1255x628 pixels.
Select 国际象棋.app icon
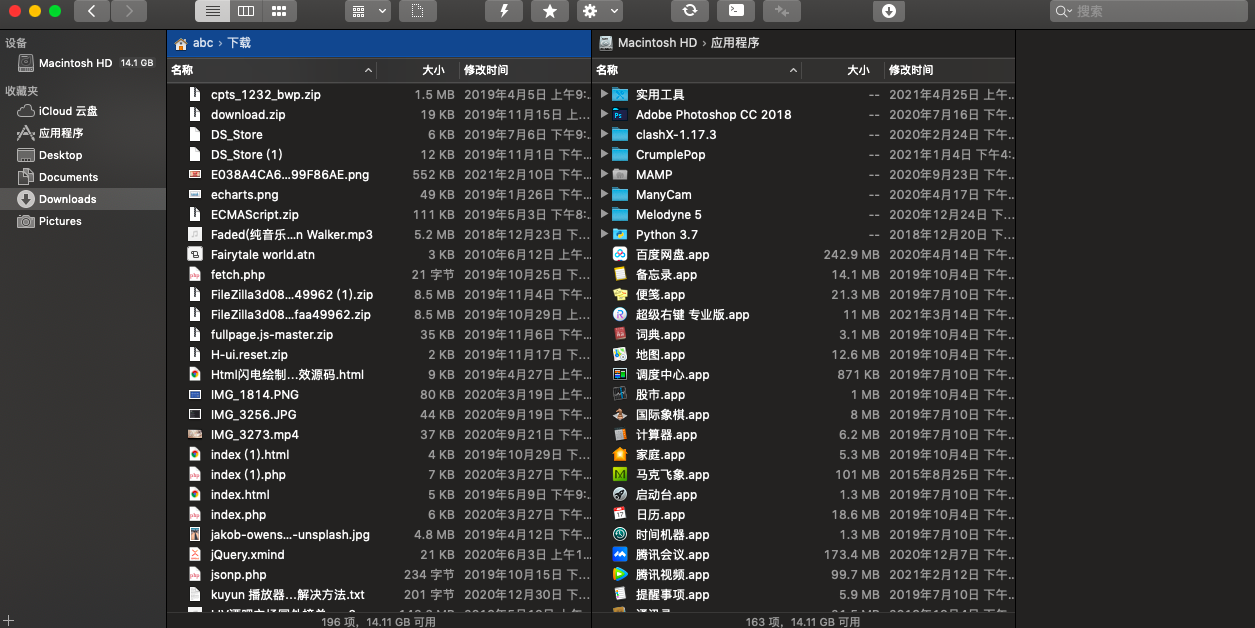tap(620, 414)
